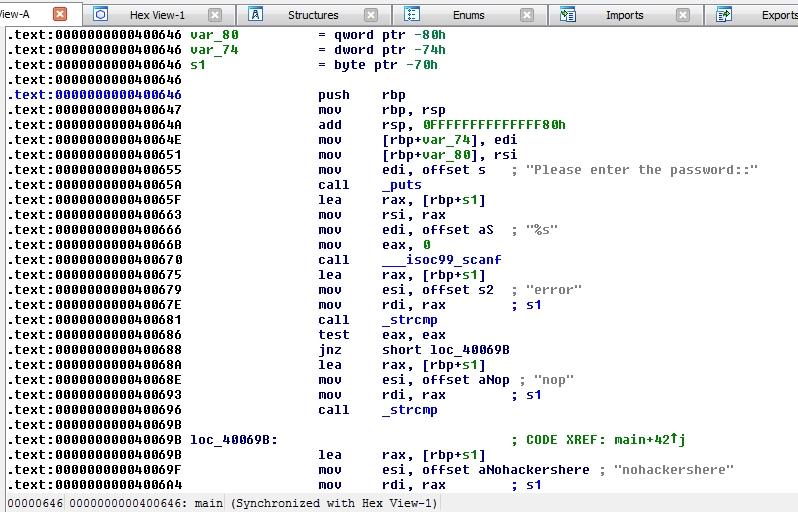Click the 'mov eax, 0' instruction
Image resolution: width=798 pixels, height=512 pixels.
374,245
